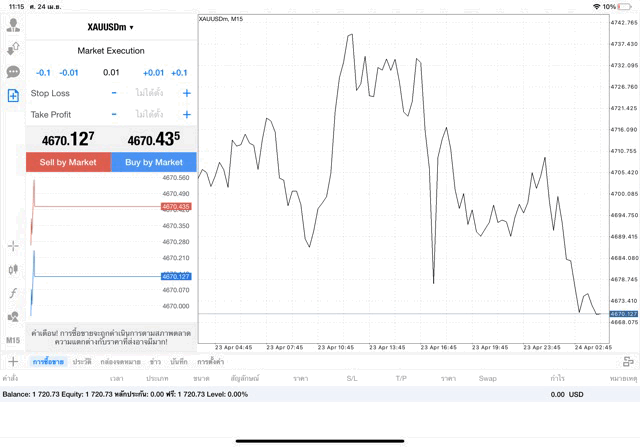Open the objects shapes icon

click(13, 316)
